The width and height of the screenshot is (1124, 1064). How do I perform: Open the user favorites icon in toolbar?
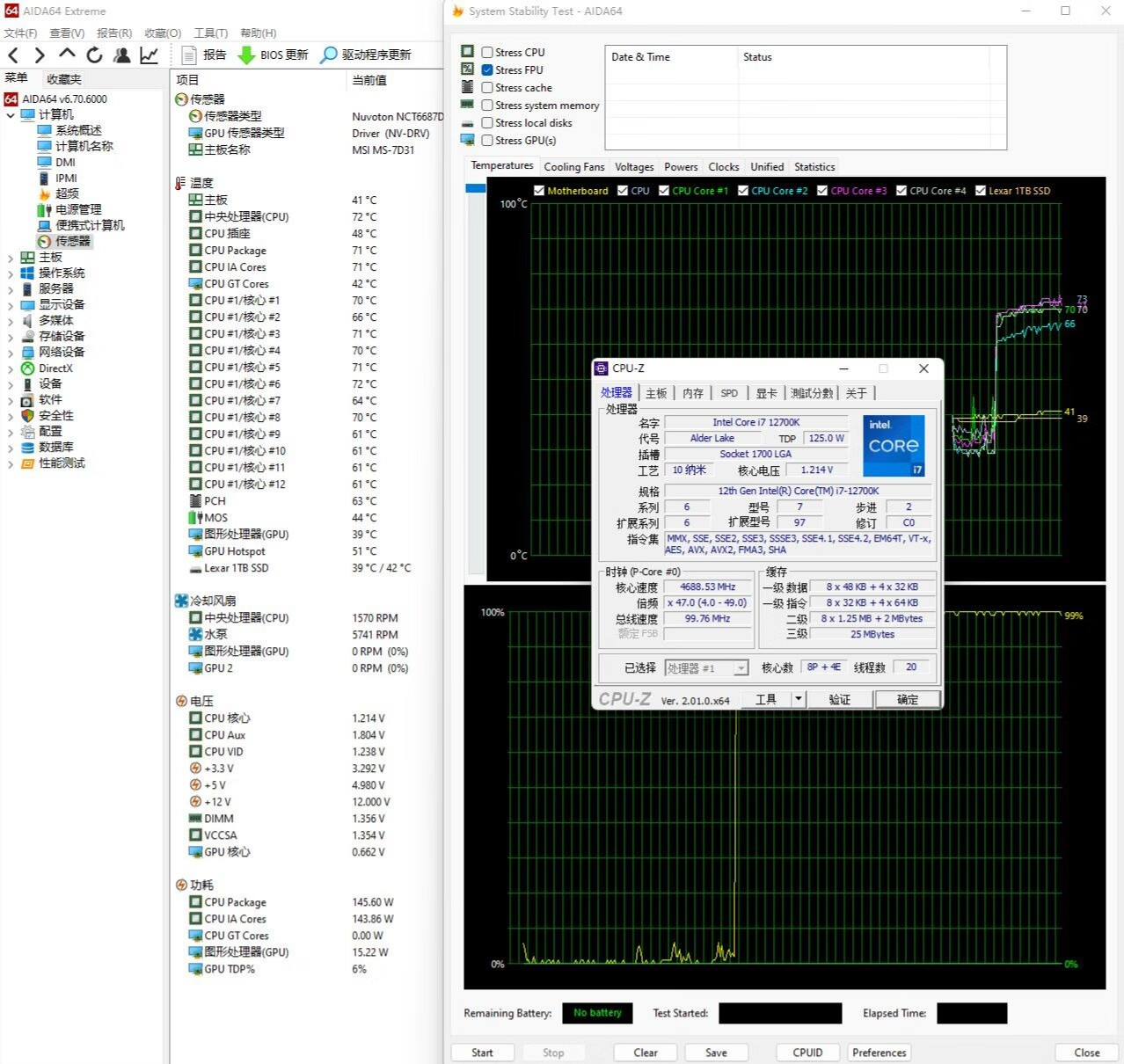(122, 55)
